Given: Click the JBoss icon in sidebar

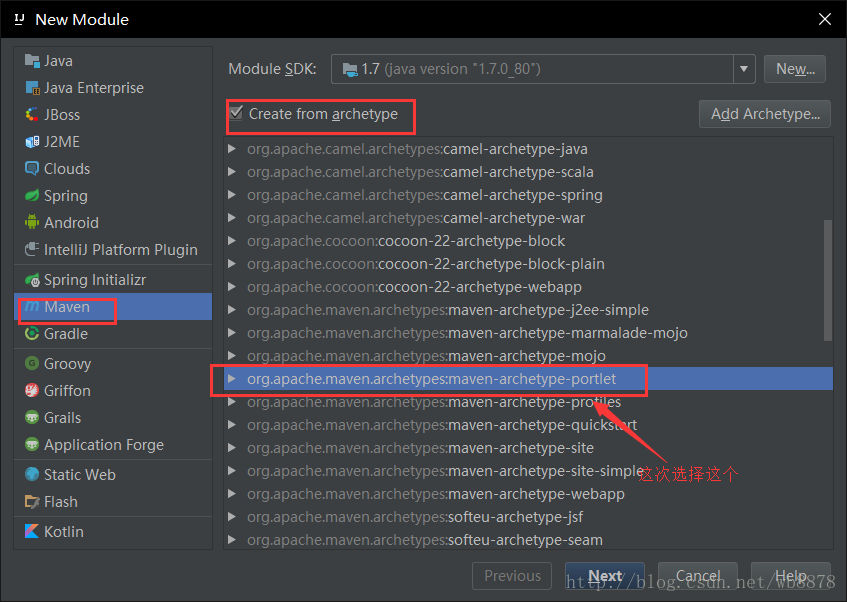Looking at the screenshot, I should 32,115.
